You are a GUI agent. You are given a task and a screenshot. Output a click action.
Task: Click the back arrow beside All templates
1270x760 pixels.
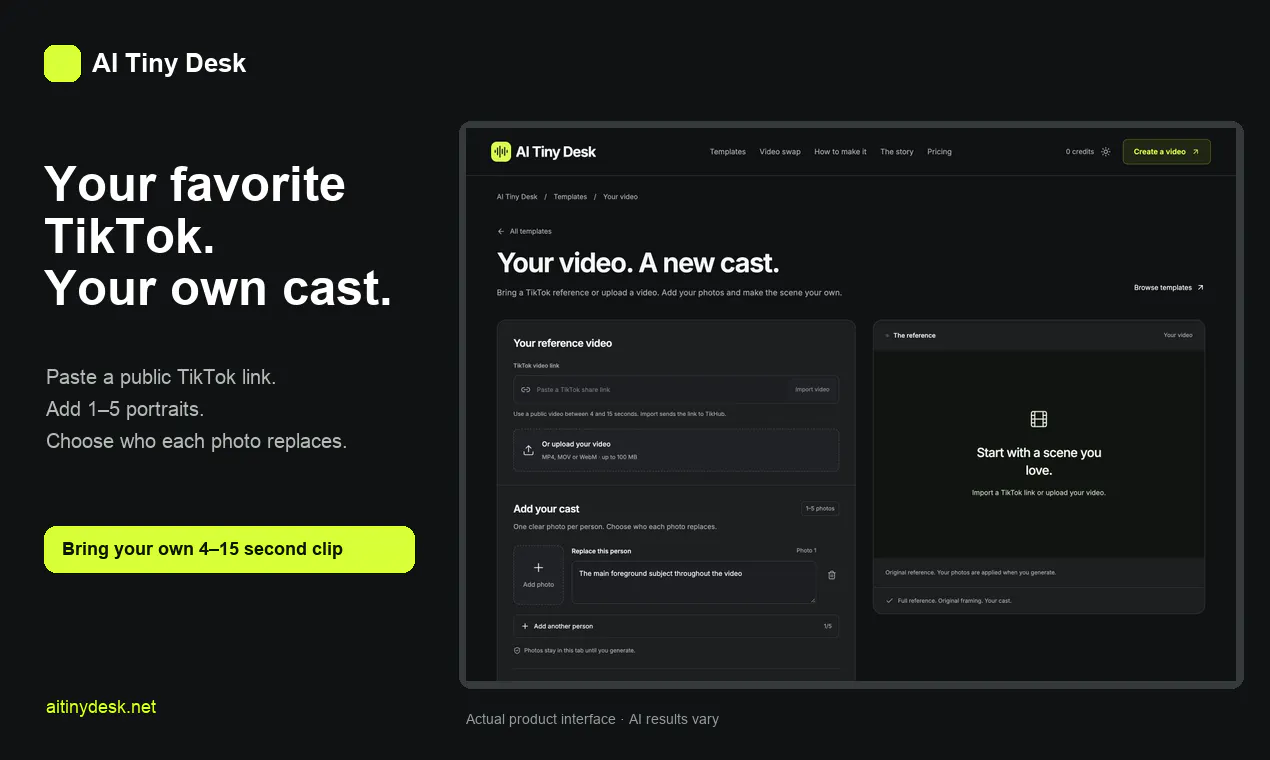coord(501,231)
